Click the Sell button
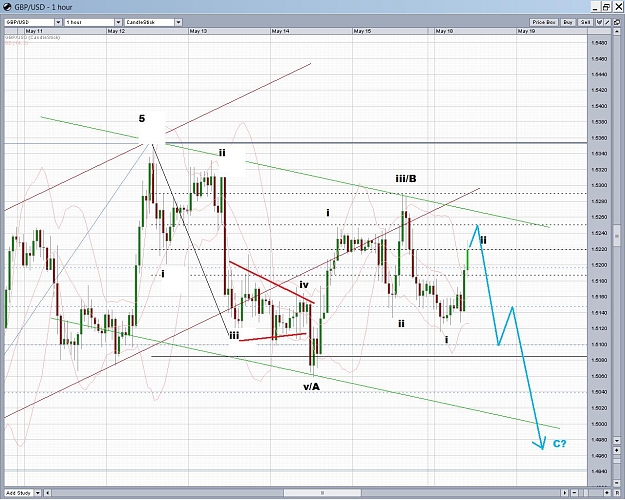The width and height of the screenshot is (625, 500). tap(585, 22)
